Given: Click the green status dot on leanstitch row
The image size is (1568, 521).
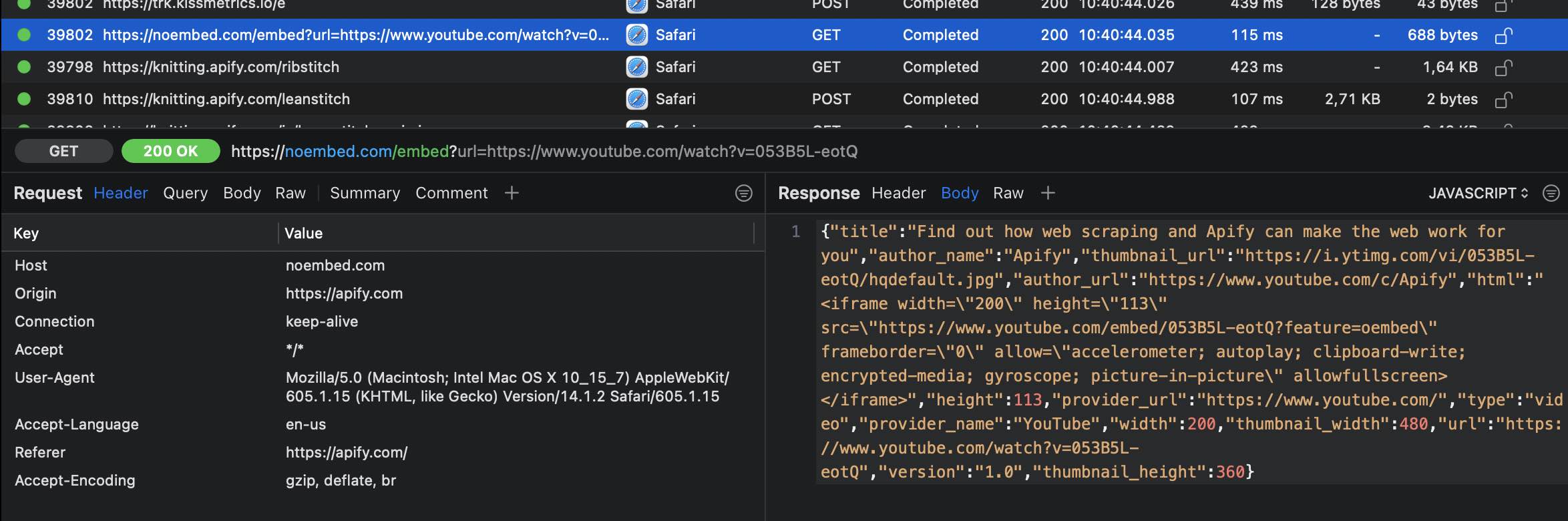Looking at the screenshot, I should point(24,99).
